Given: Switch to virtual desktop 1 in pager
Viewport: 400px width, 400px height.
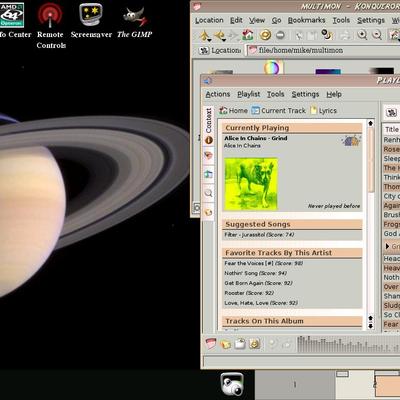Looking at the screenshot, I should [x=295, y=385].
